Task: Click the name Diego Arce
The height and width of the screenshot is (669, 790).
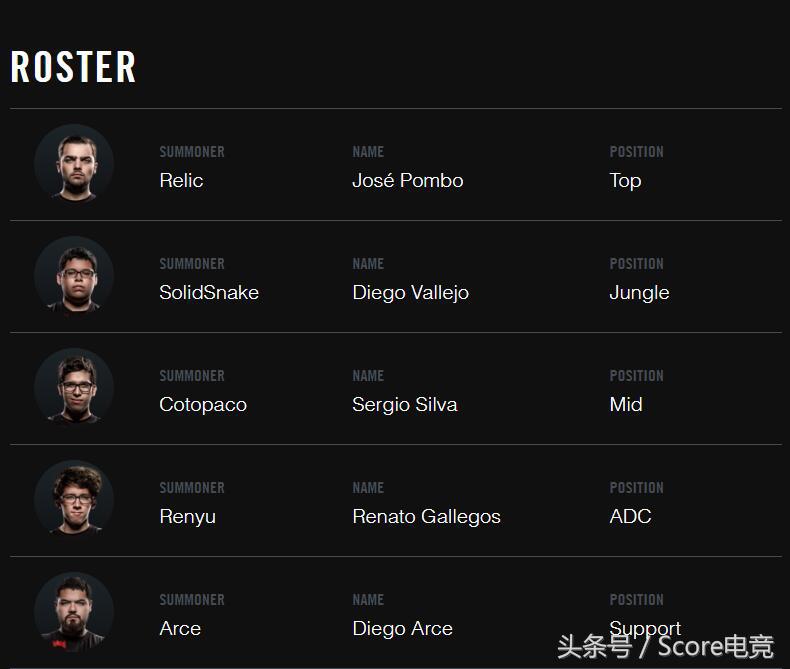Action: click(x=402, y=629)
